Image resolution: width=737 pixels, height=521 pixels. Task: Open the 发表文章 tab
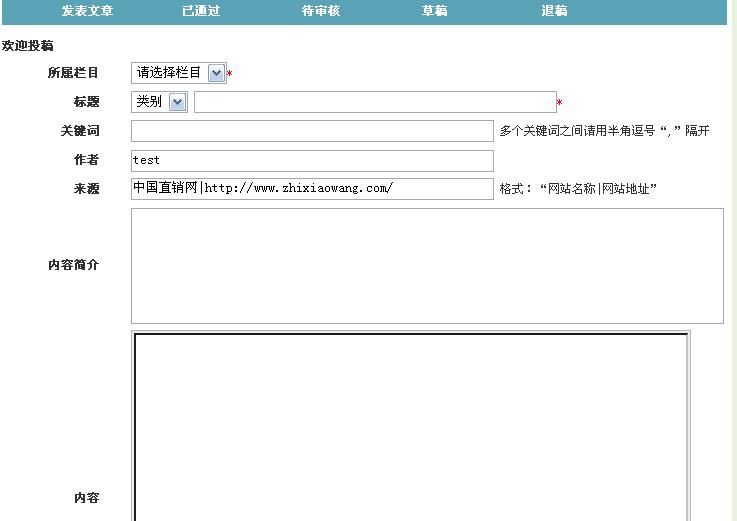[87, 11]
